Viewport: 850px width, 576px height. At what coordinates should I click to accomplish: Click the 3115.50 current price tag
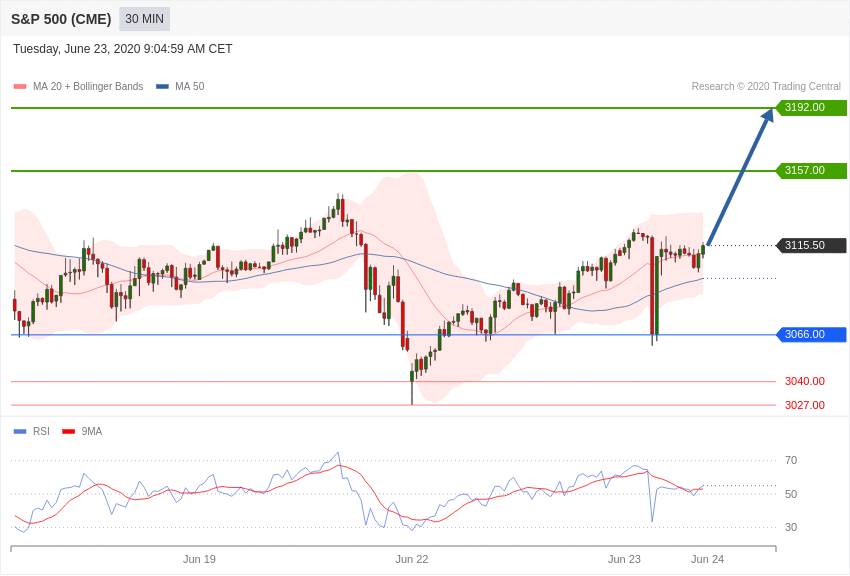[x=811, y=245]
